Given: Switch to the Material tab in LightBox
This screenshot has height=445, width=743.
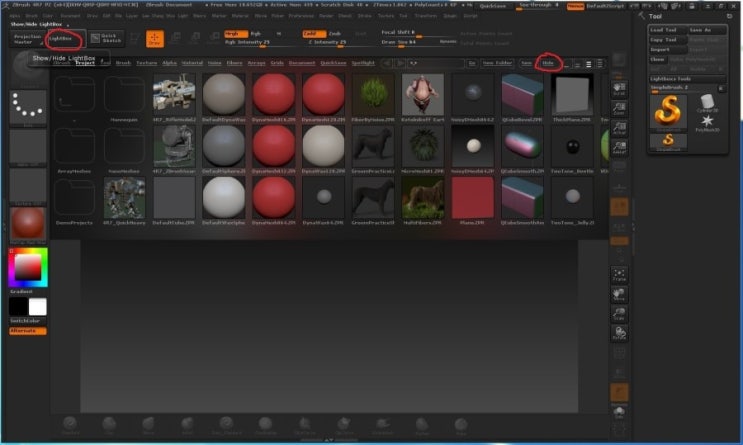Looking at the screenshot, I should coord(192,63).
